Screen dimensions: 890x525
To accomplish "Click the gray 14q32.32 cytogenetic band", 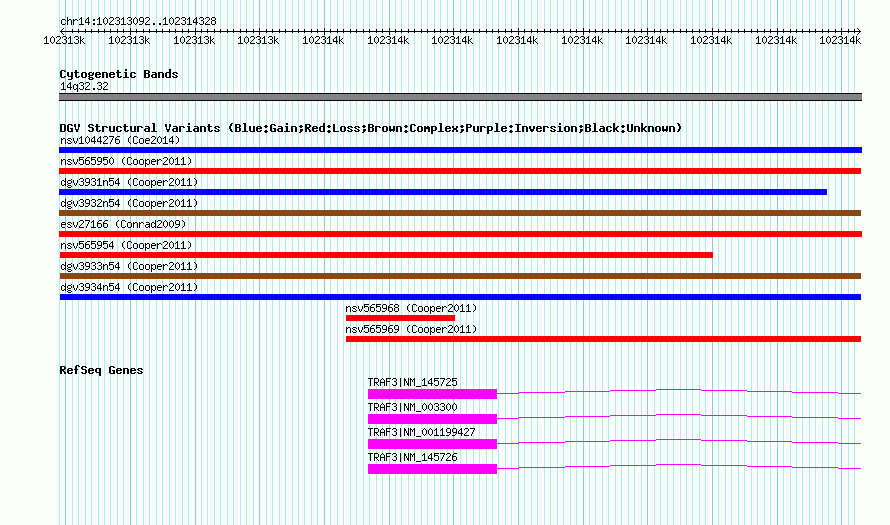I will tap(460, 97).
